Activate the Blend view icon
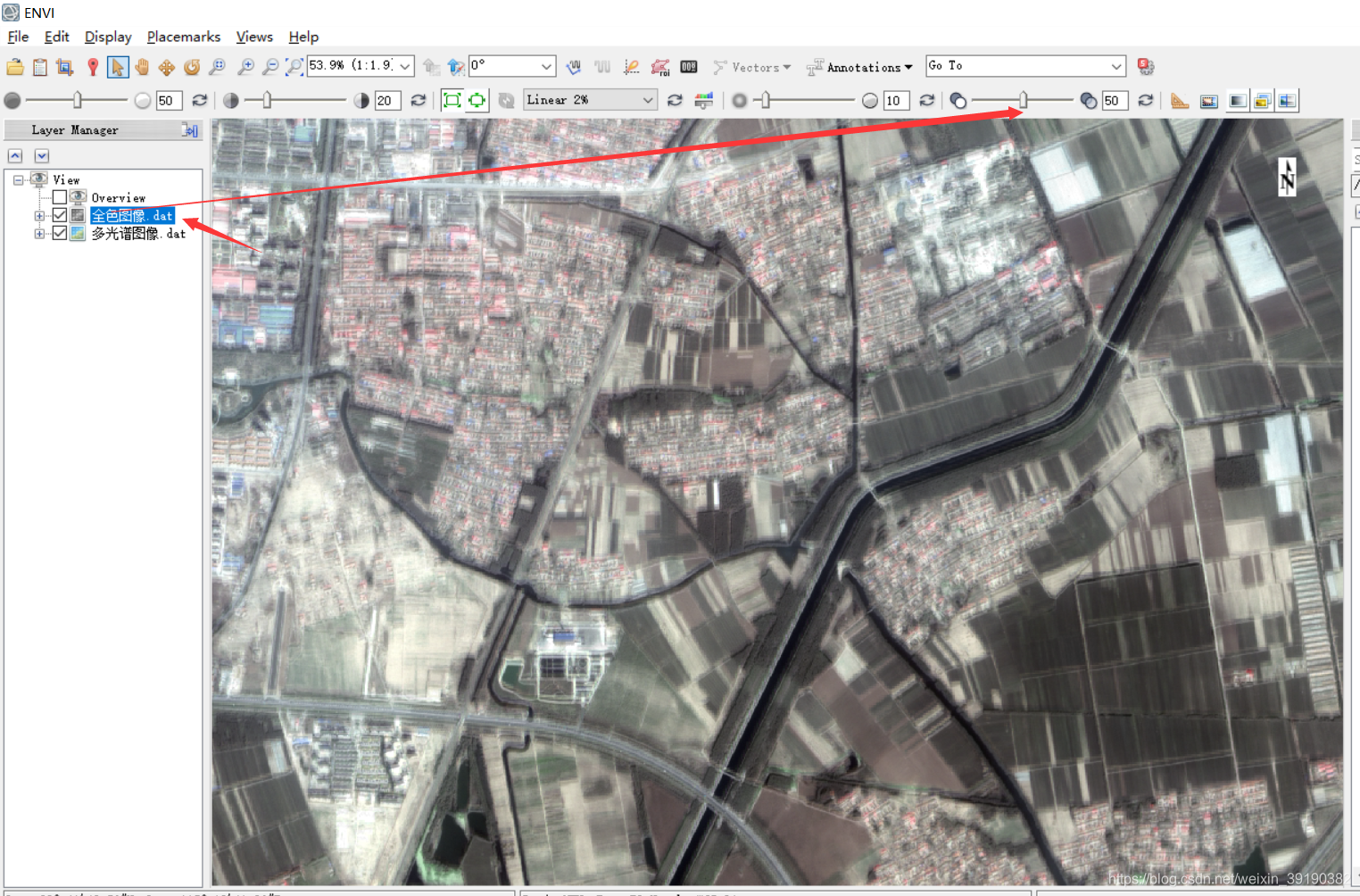The width and height of the screenshot is (1360, 896). [1238, 101]
